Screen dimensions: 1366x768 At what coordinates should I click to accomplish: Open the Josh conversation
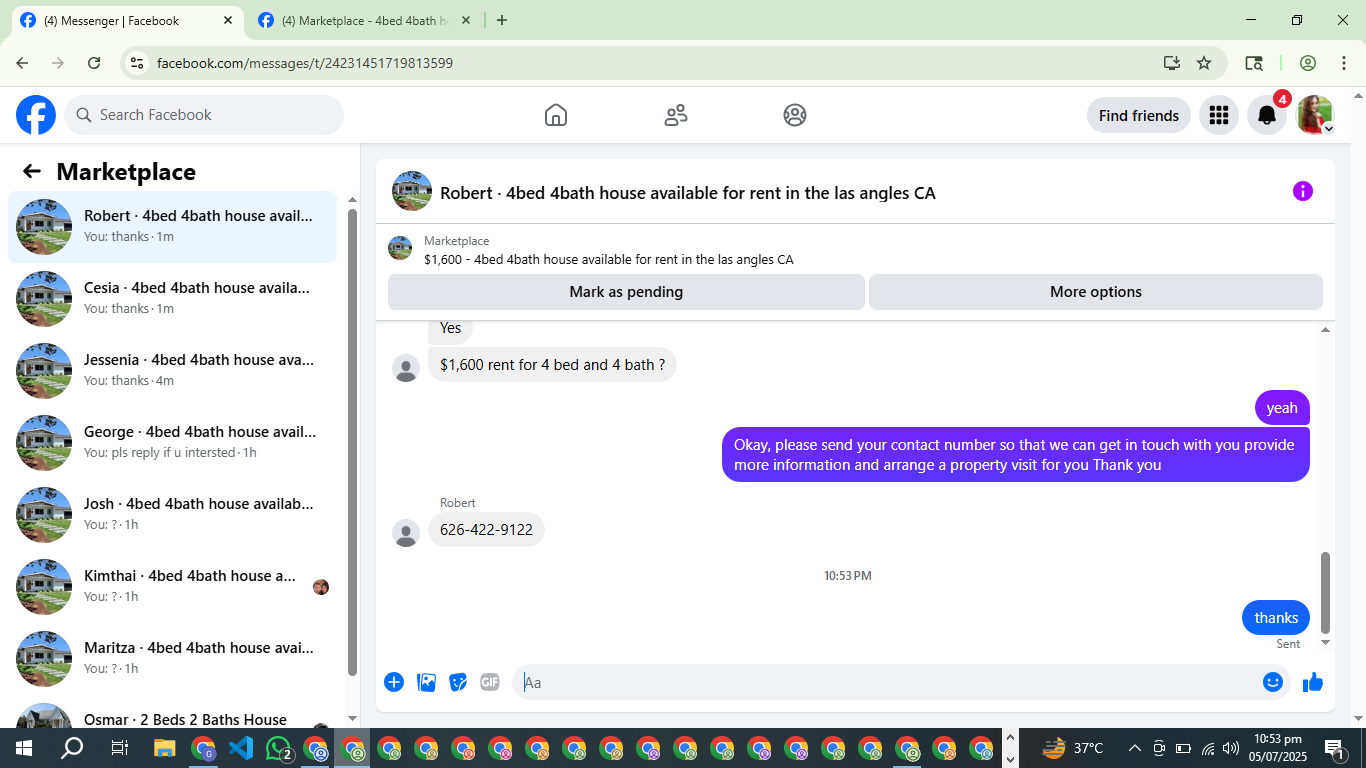(172, 515)
